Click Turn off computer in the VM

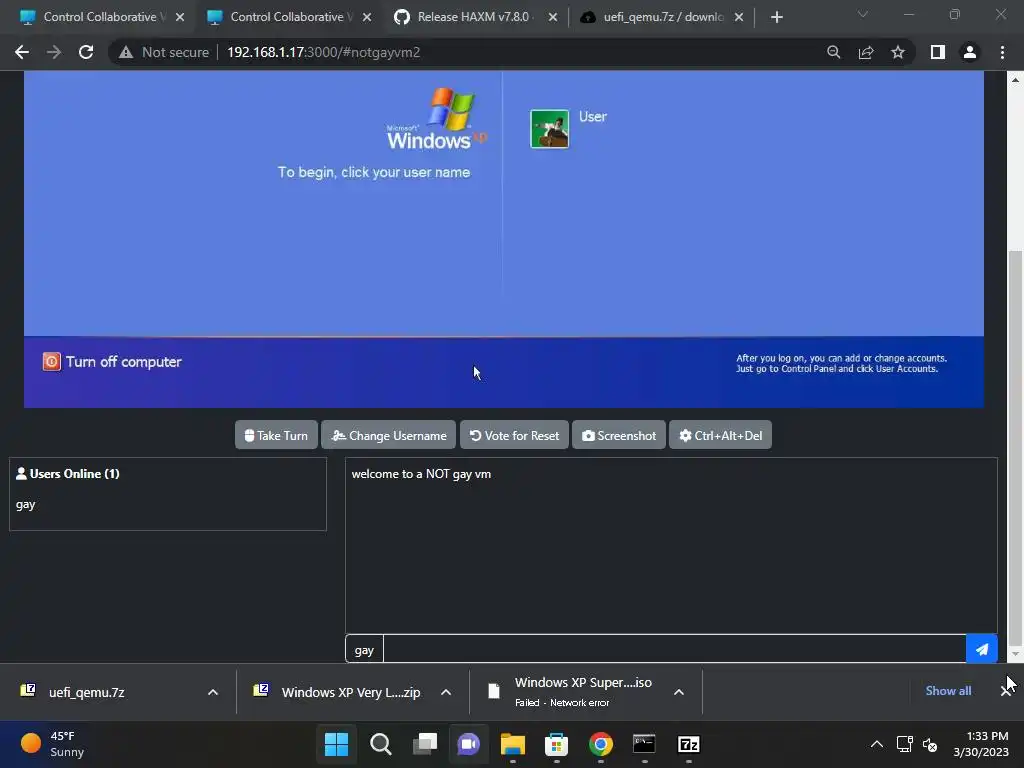[x=112, y=362]
